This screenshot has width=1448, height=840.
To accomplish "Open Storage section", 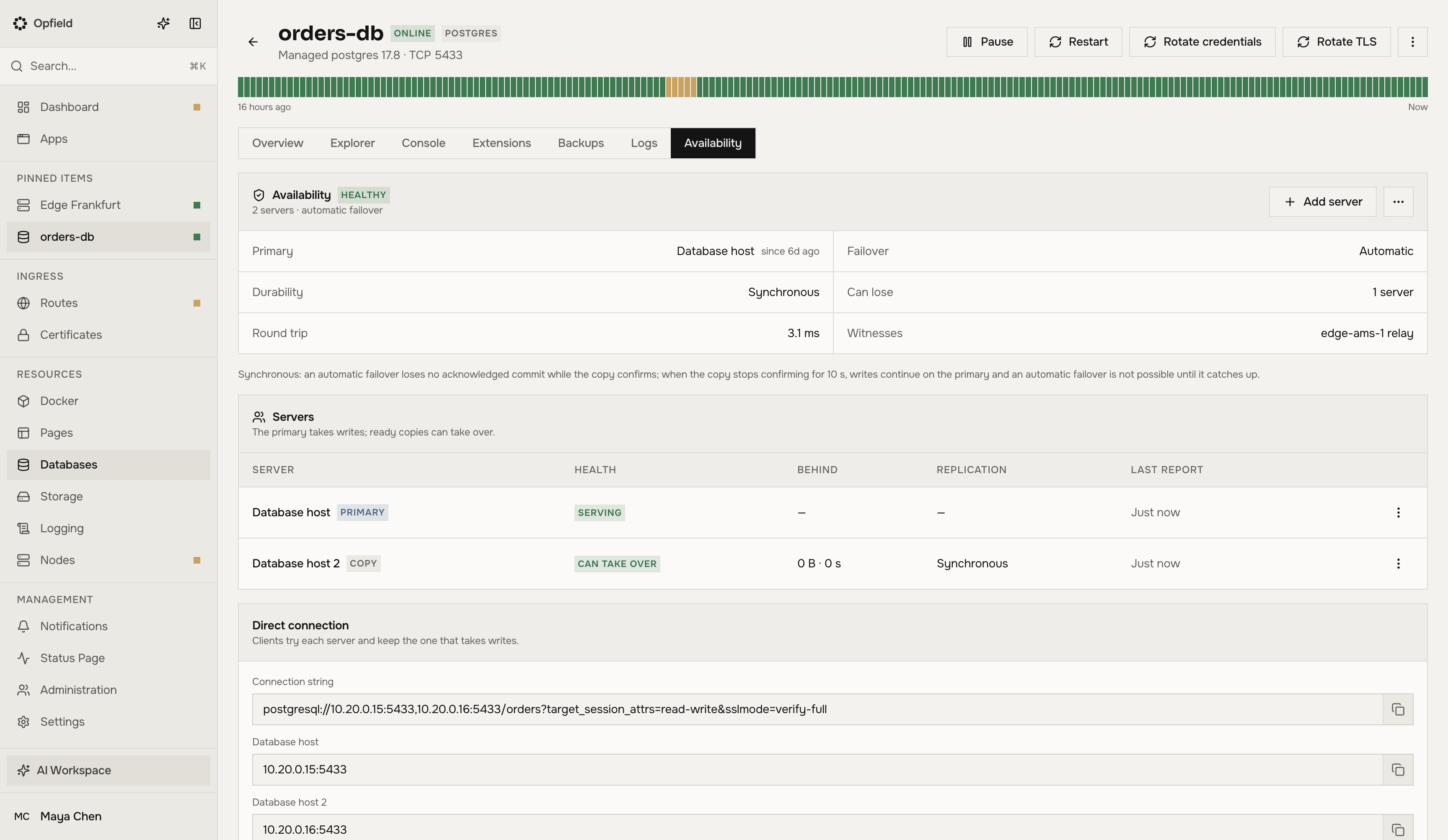I will [x=109, y=497].
